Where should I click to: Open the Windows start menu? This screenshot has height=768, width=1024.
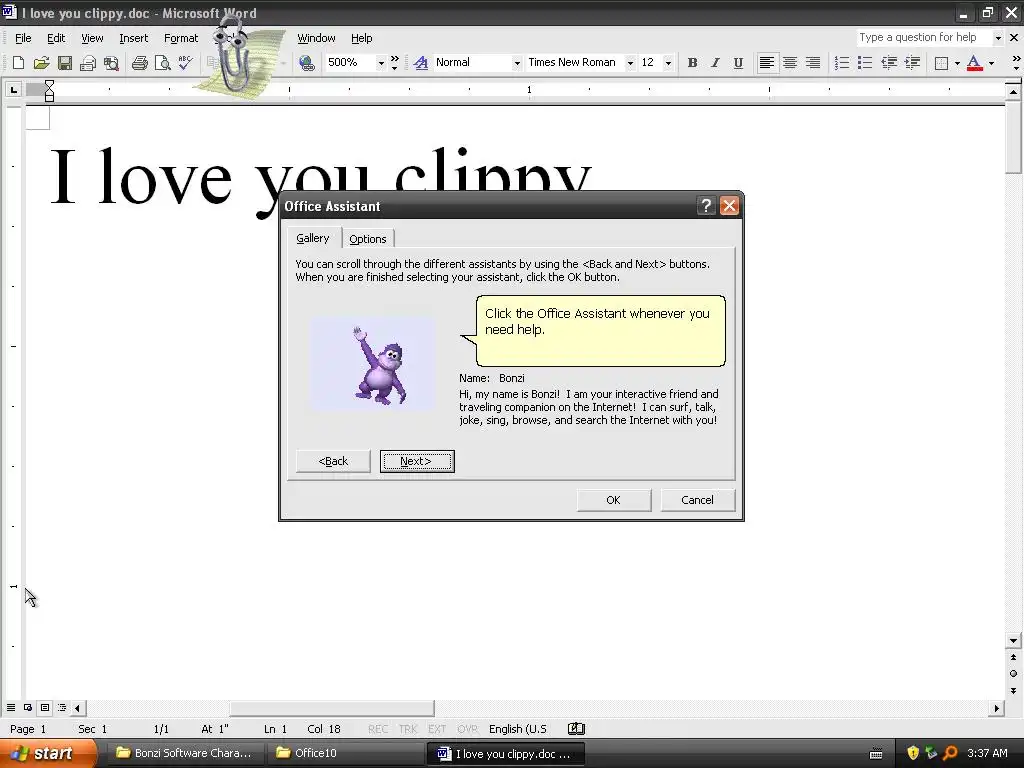[x=48, y=753]
